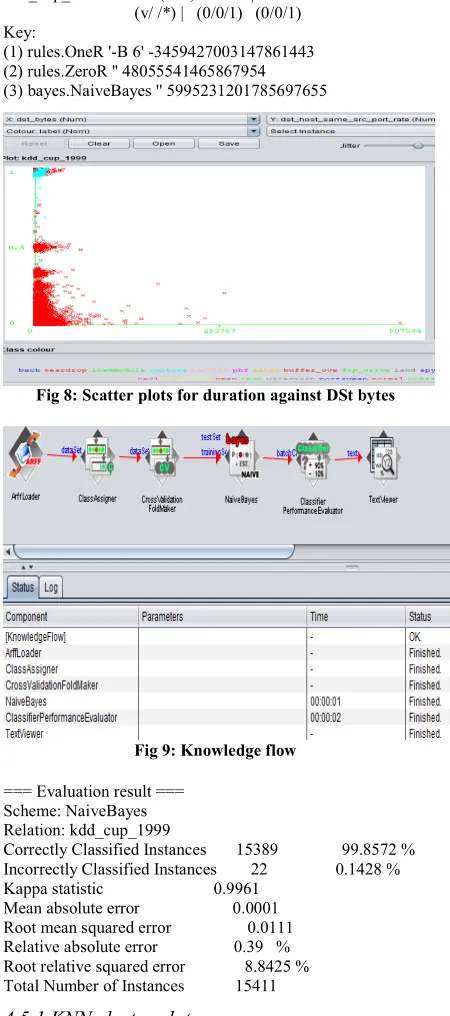This screenshot has width=450, height=1016.
Task: Click the Status column header
Action: point(427,616)
